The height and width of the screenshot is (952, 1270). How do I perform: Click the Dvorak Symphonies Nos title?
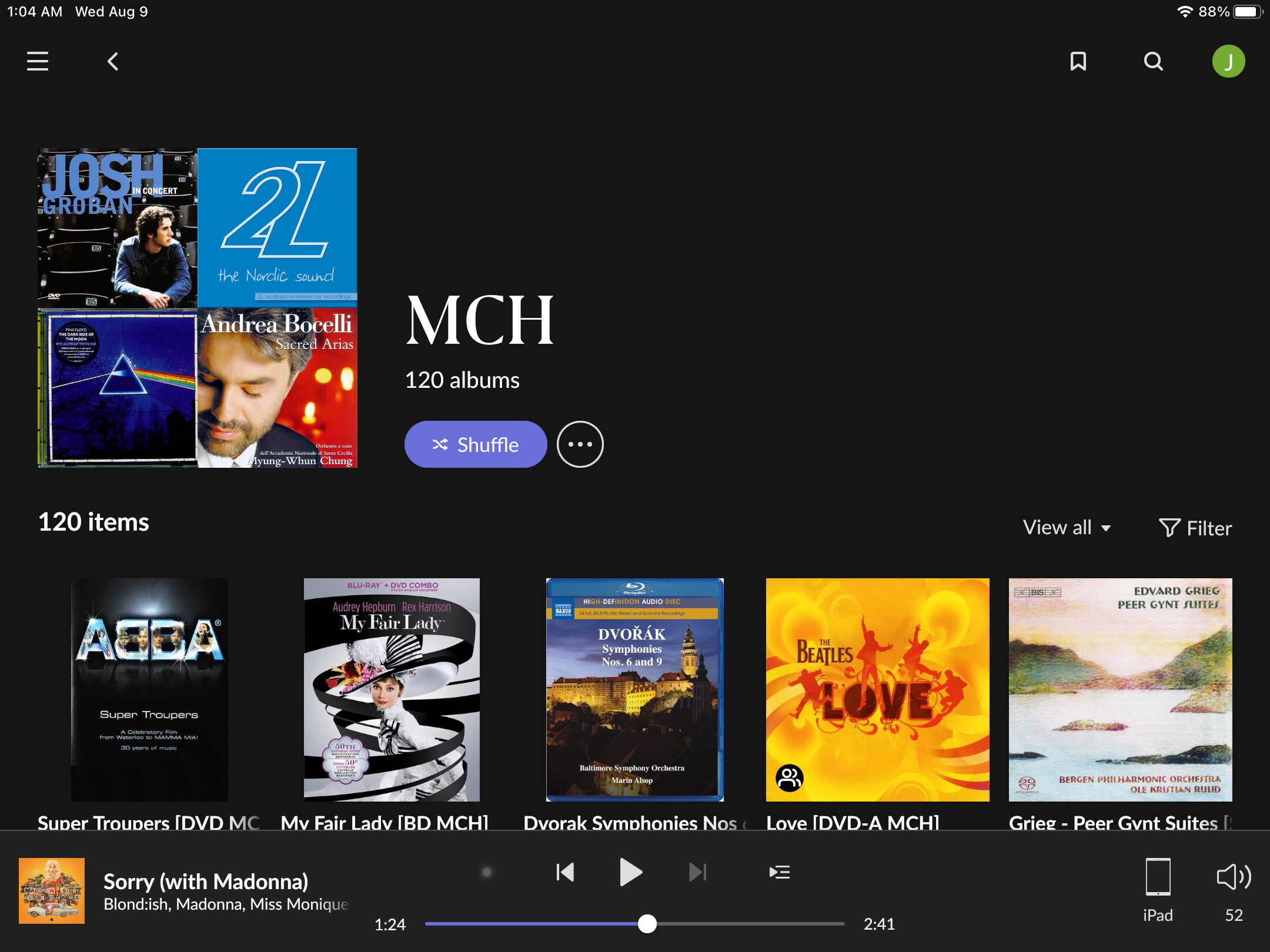(x=635, y=823)
